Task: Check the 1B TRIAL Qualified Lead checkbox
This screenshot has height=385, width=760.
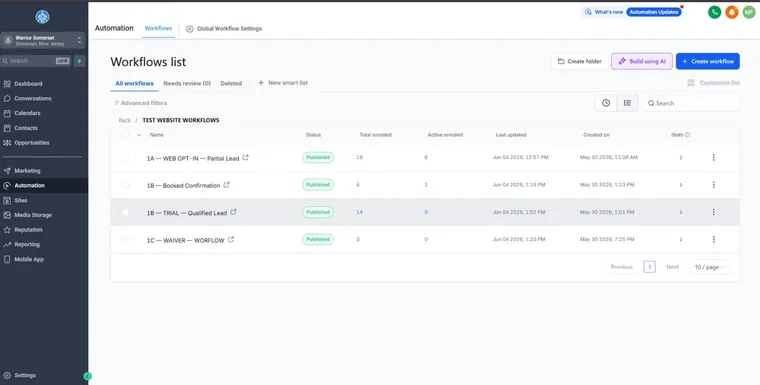Action: pyautogui.click(x=126, y=212)
